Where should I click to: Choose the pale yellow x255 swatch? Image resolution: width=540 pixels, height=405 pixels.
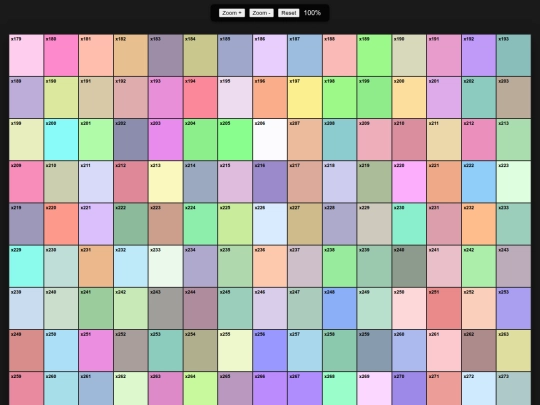(235, 351)
